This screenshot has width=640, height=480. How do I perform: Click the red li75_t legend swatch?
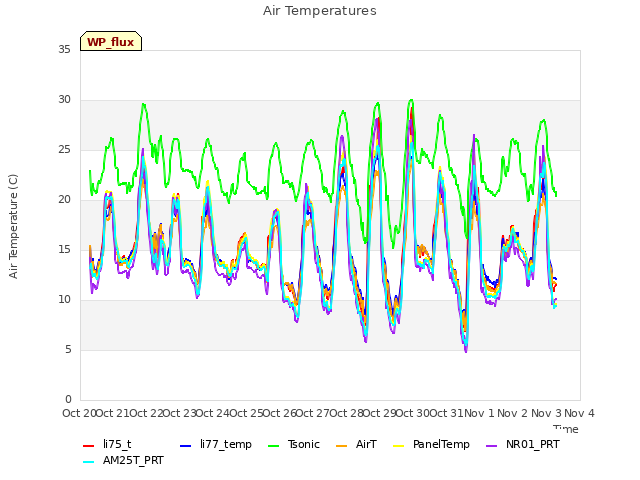(x=89, y=446)
